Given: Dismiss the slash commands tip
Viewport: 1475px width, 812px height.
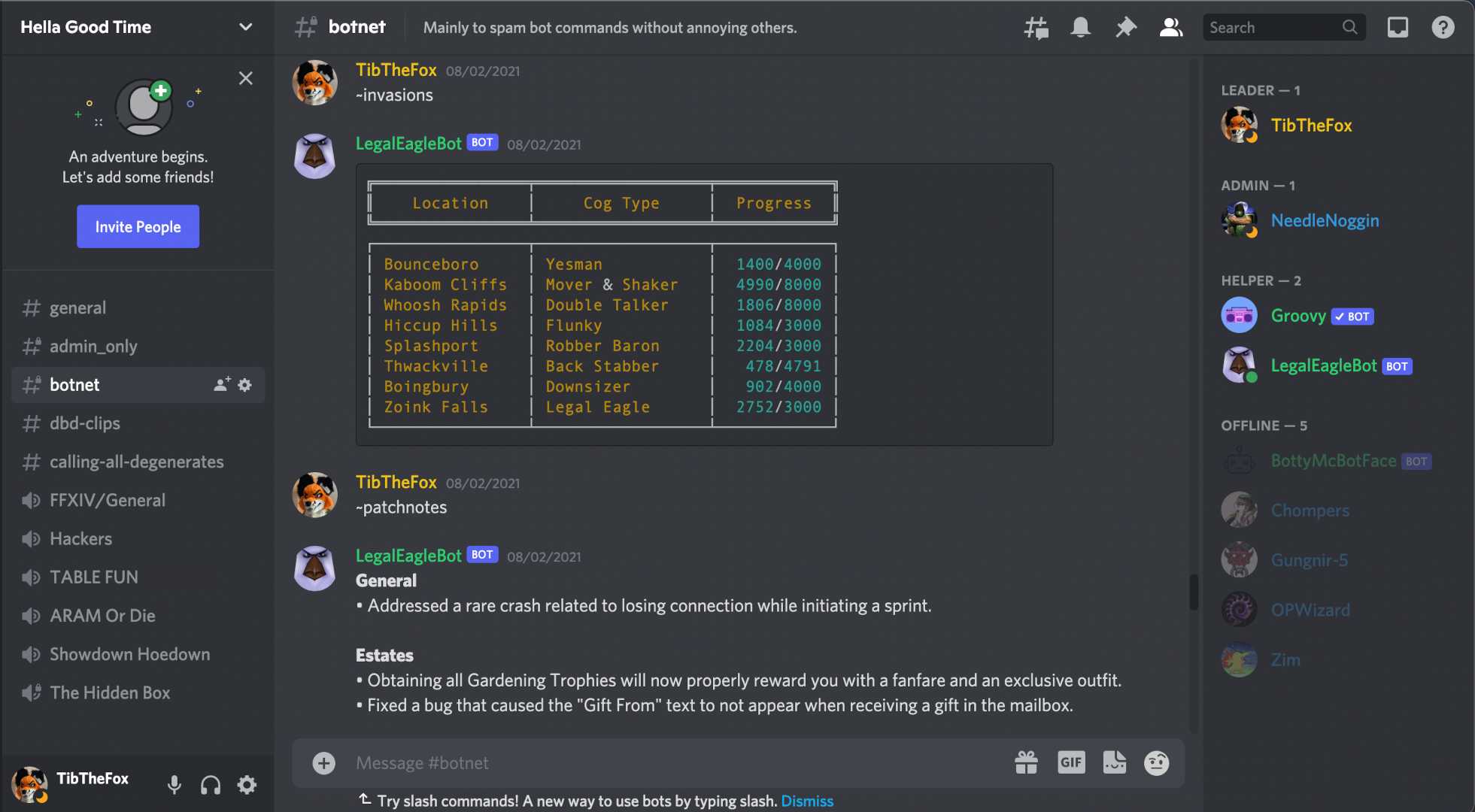Looking at the screenshot, I should coord(806,801).
